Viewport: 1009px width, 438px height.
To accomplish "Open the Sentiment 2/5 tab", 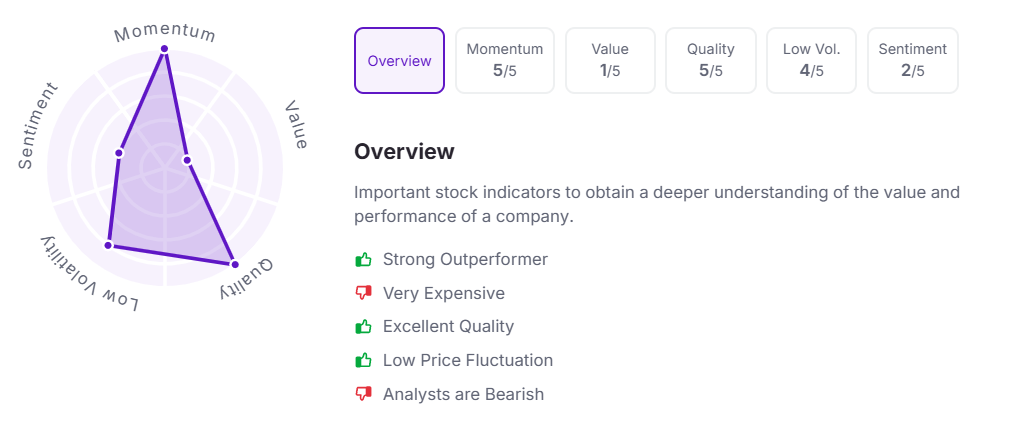I will point(913,61).
